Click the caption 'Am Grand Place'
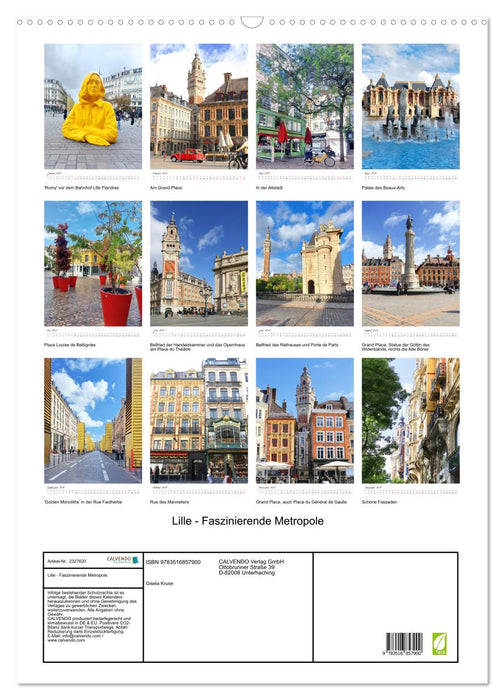Viewport: 504px width, 700px height. [x=166, y=188]
